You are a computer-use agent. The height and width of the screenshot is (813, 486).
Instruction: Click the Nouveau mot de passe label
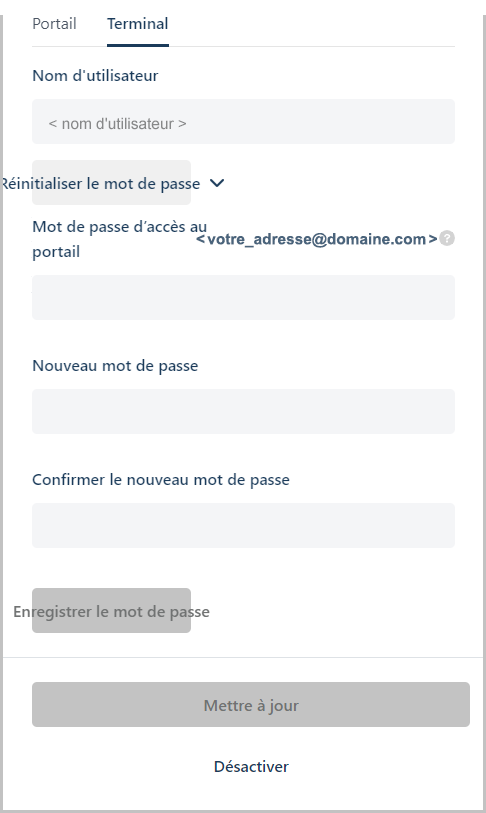[115, 366]
